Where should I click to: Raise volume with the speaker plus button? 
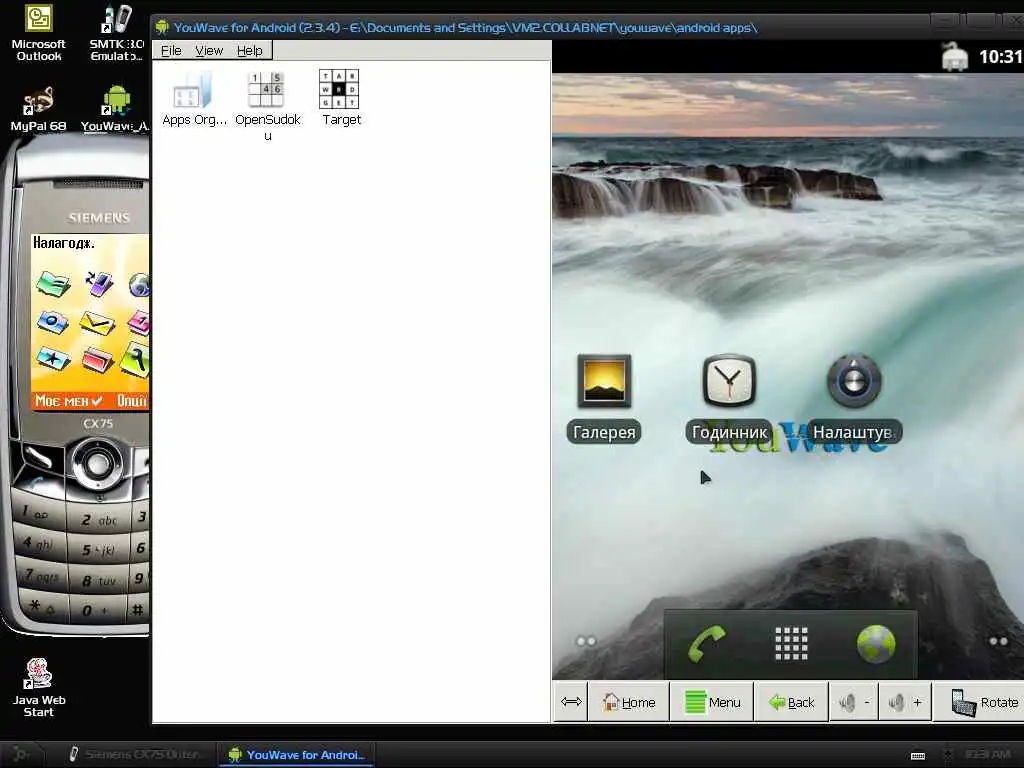[x=905, y=702]
